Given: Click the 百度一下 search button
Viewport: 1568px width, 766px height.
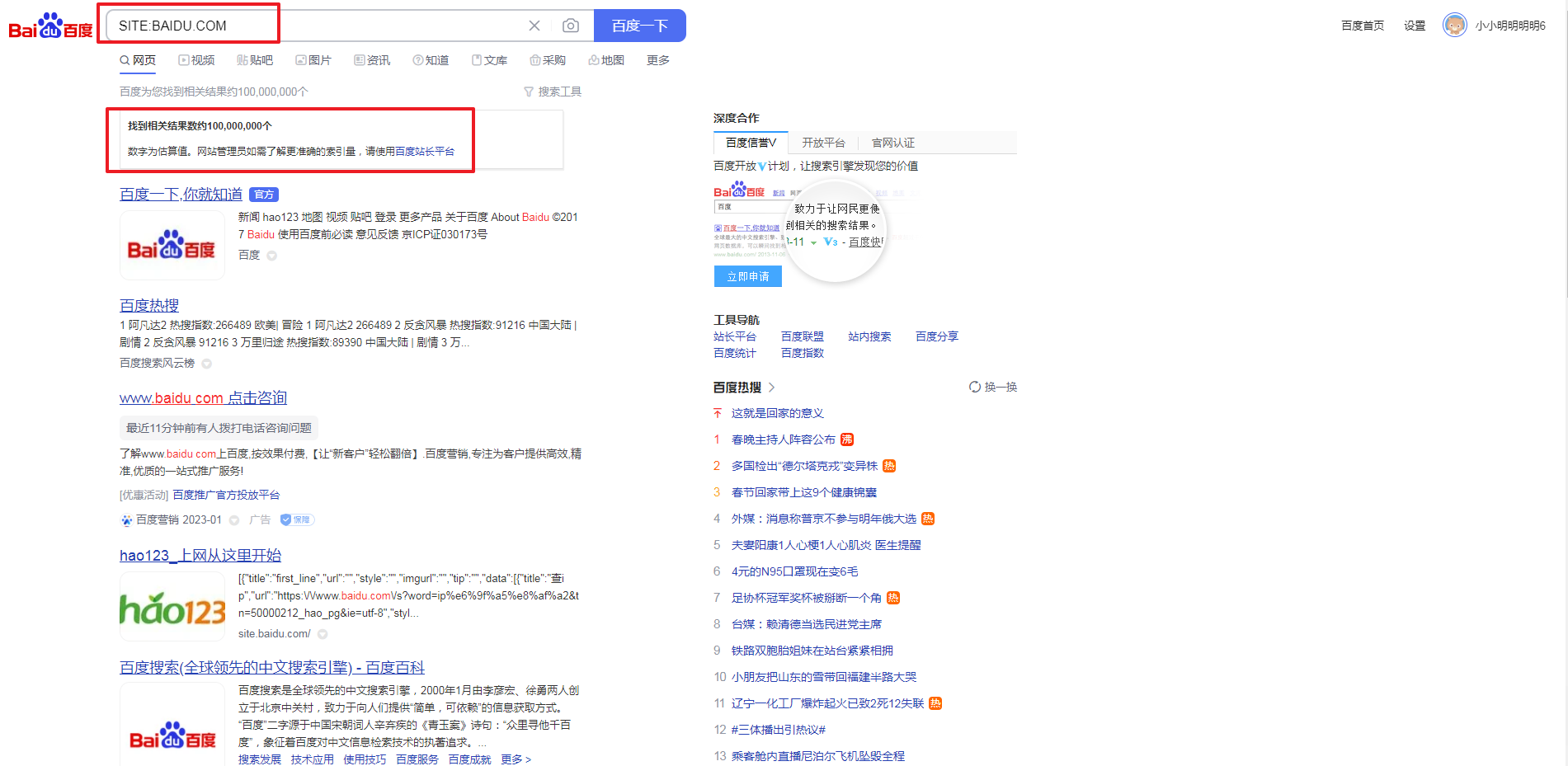Looking at the screenshot, I should coord(640,26).
